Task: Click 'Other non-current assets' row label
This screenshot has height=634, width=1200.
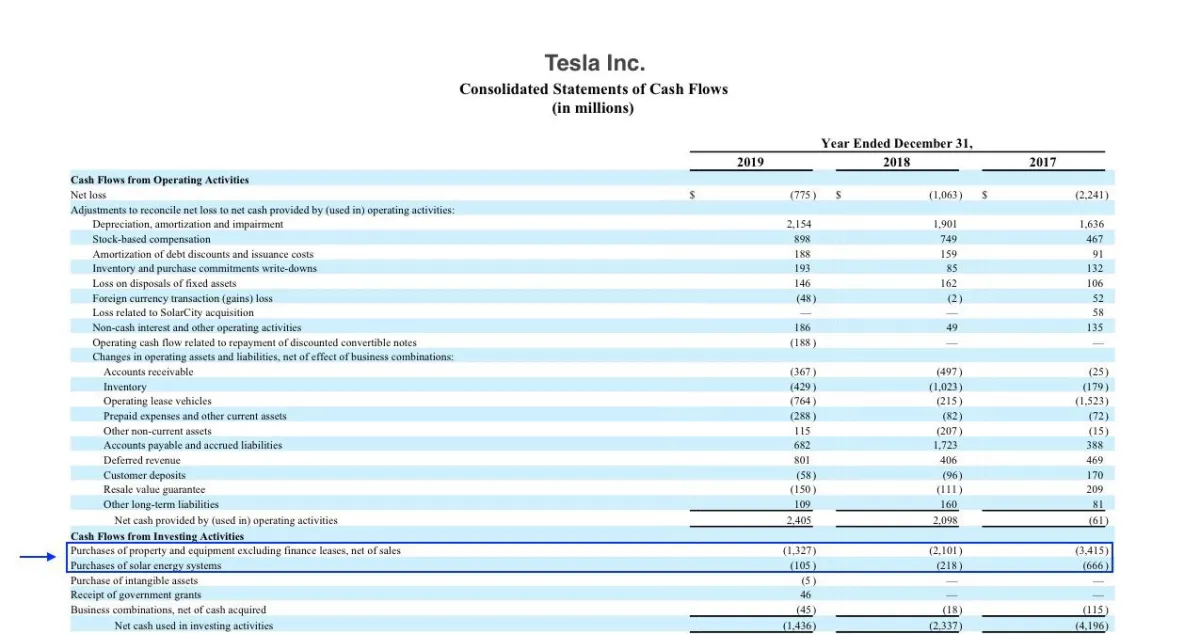Action: point(157,430)
